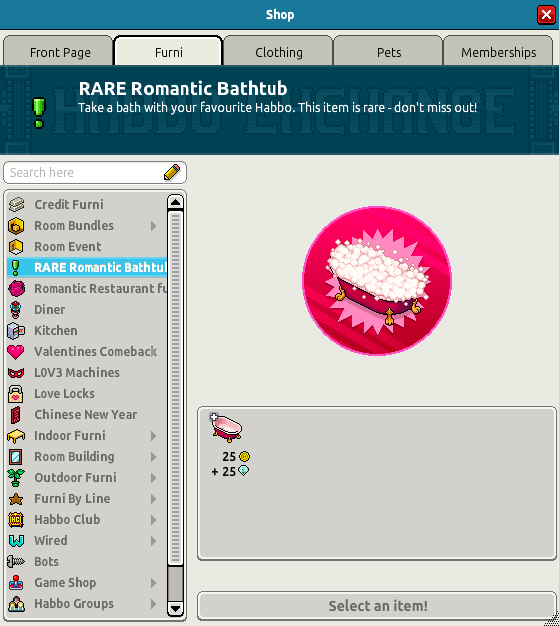Expand the Wired category arrow
This screenshot has width=559, height=626.
[x=153, y=541]
